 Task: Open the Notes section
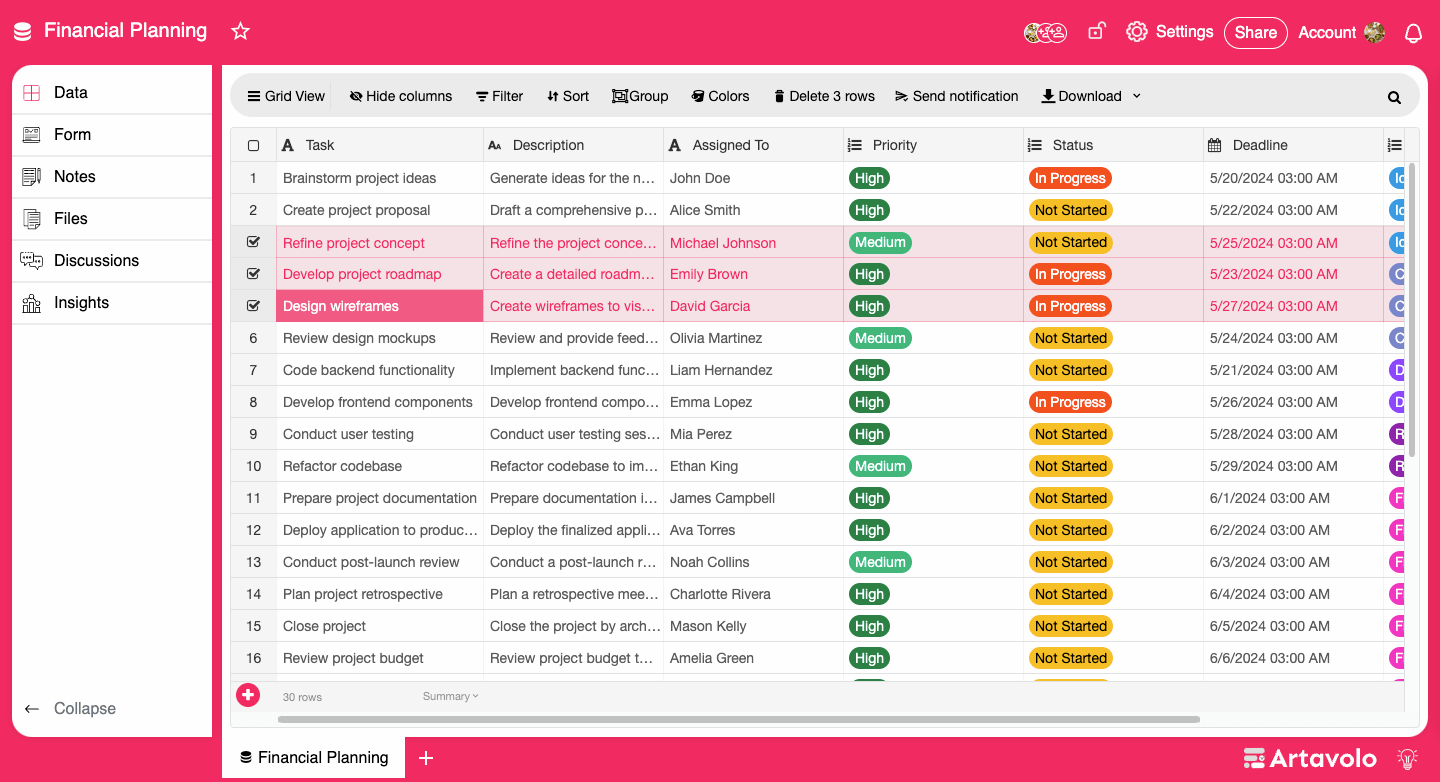112,176
